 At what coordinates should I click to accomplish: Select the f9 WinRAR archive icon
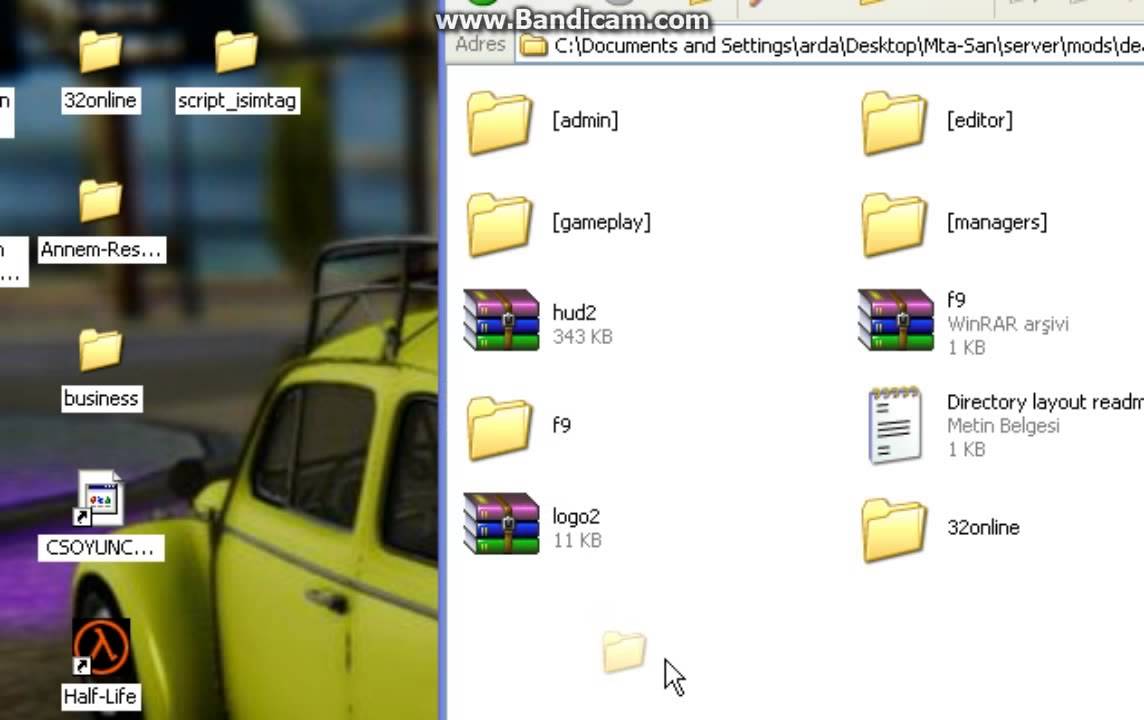coord(896,320)
